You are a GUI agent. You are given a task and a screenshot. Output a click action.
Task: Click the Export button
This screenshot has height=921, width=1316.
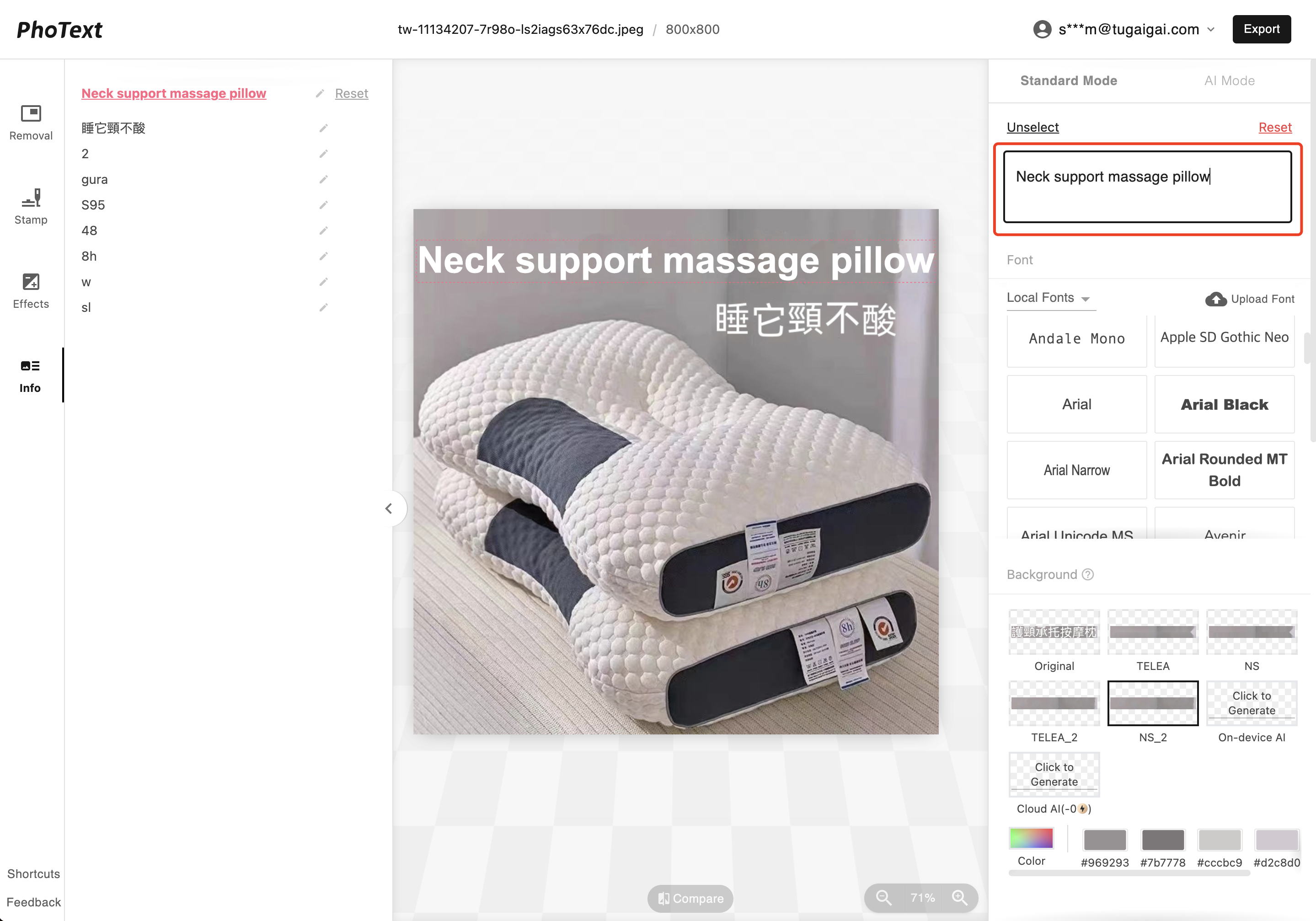click(x=1261, y=29)
